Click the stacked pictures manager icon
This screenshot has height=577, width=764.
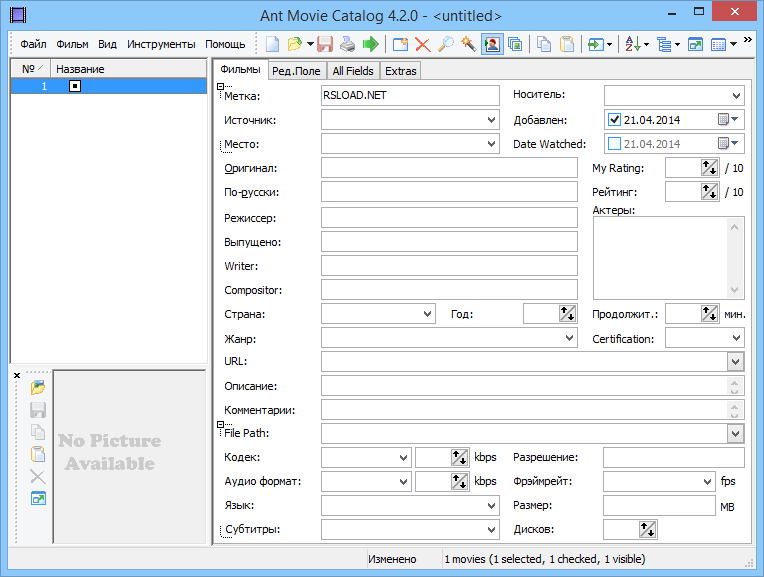pyautogui.click(x=515, y=44)
